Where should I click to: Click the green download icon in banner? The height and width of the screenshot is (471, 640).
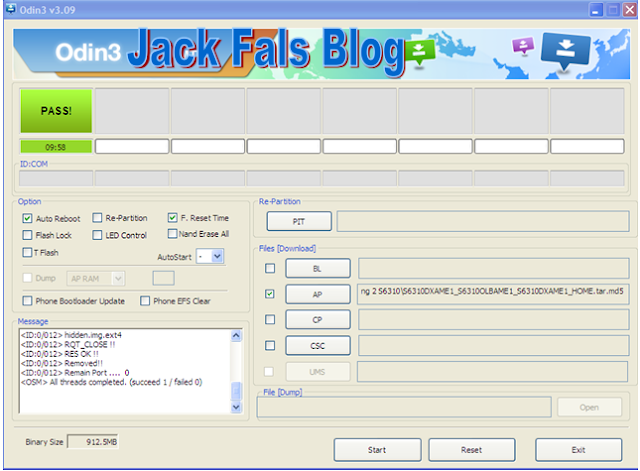pos(418,53)
